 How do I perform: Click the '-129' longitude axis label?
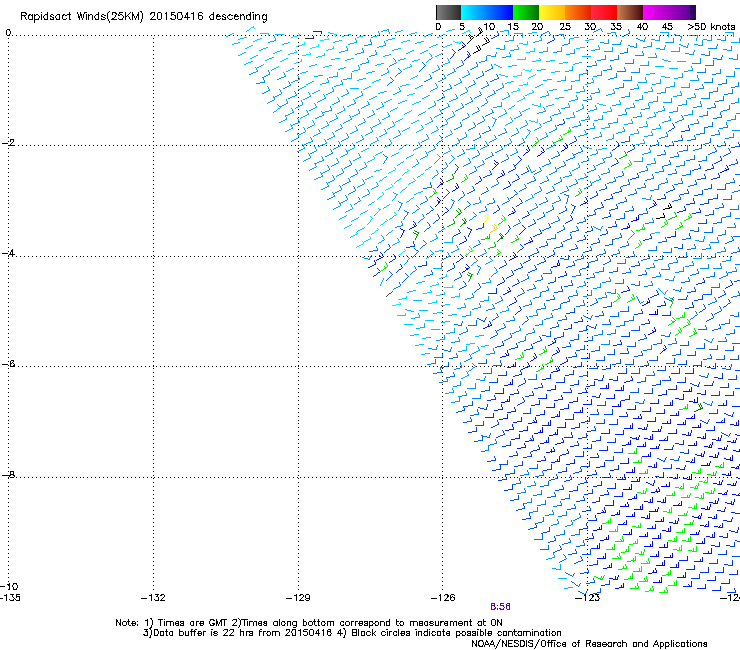pyautogui.click(x=298, y=598)
